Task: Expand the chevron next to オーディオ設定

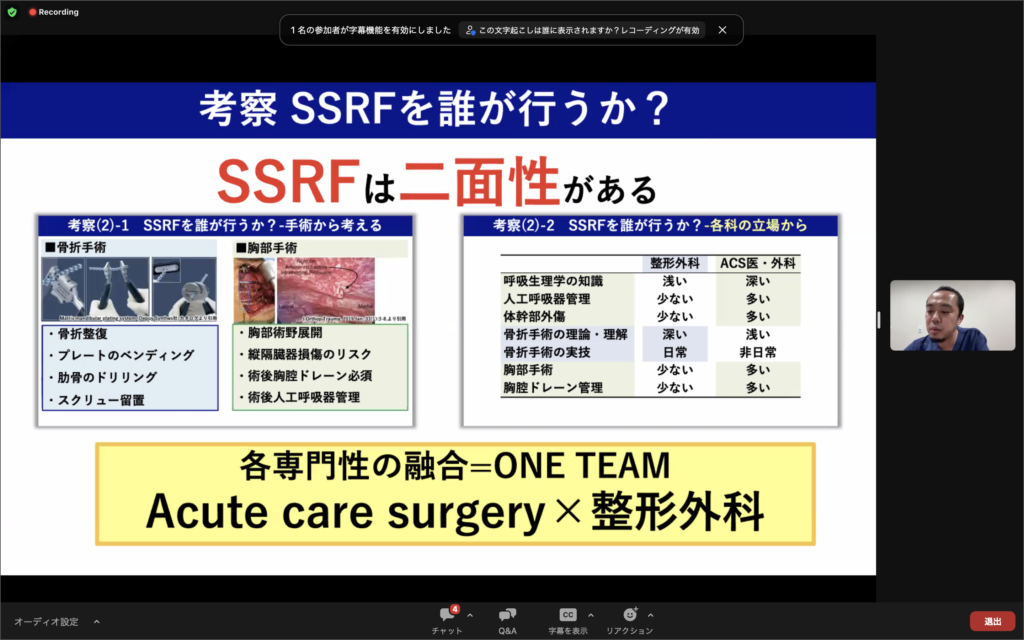Action: click(x=97, y=621)
